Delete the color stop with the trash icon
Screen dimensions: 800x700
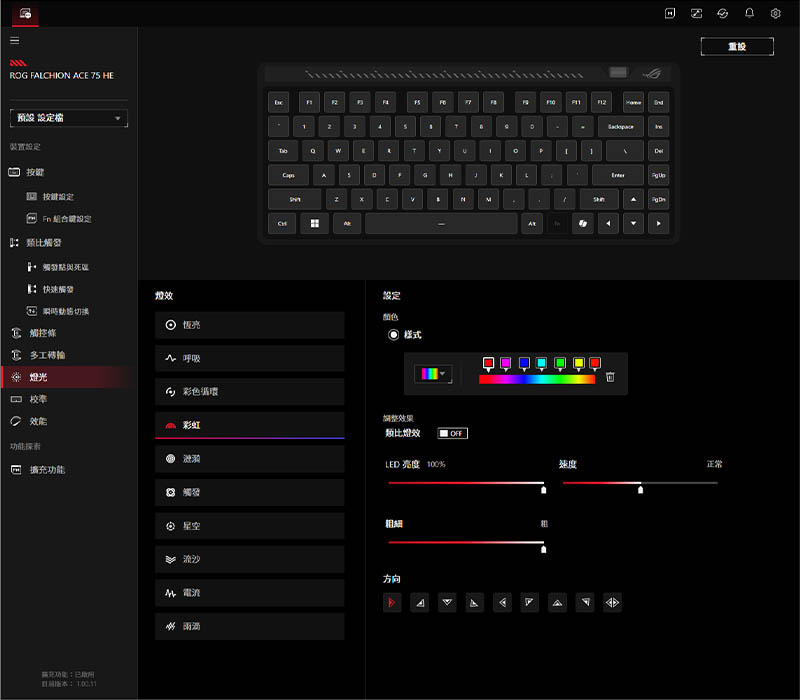pyautogui.click(x=610, y=376)
